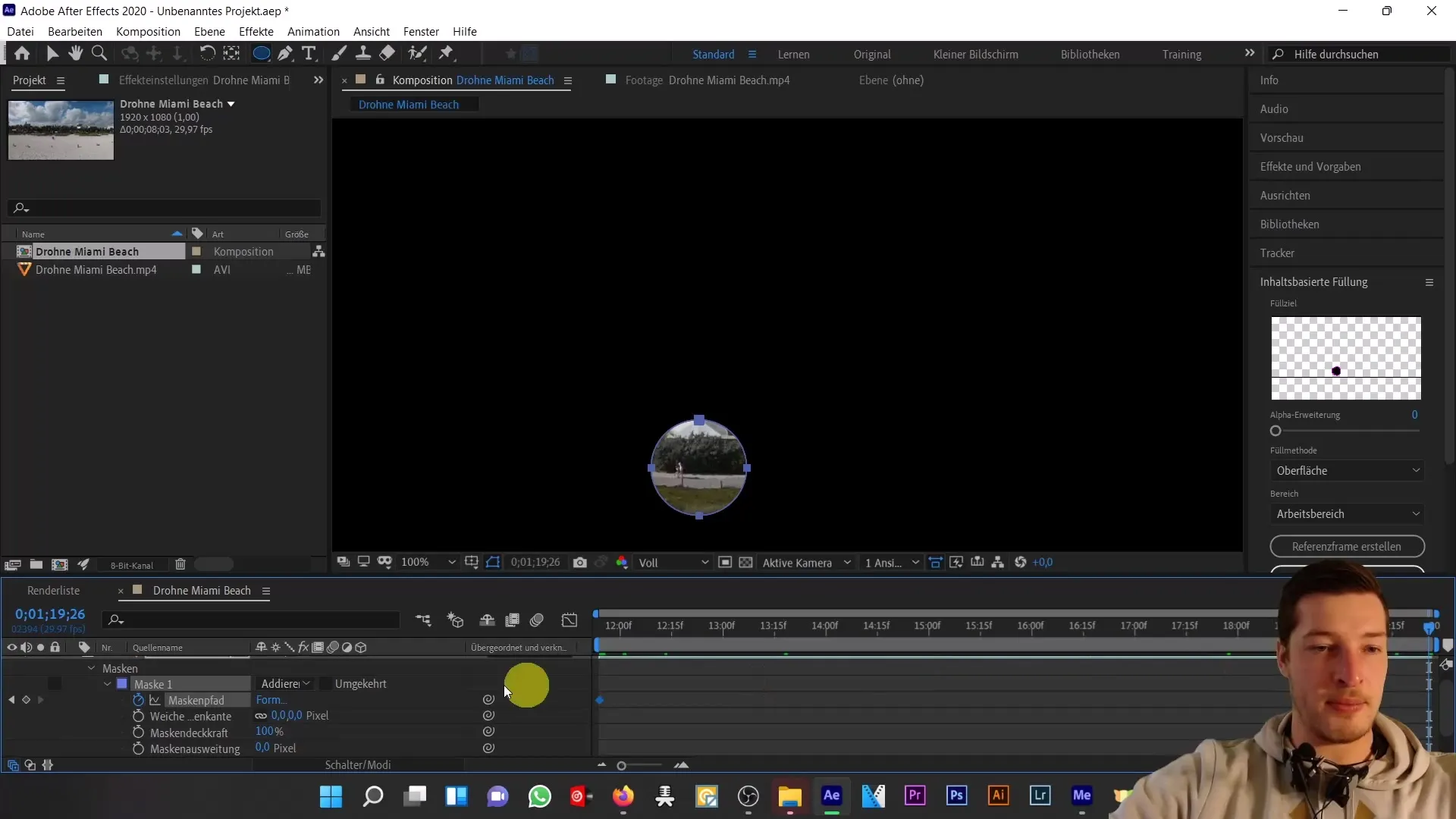This screenshot has width=1456, height=819.
Task: Adjust the timeline zoom slider
Action: point(622,766)
